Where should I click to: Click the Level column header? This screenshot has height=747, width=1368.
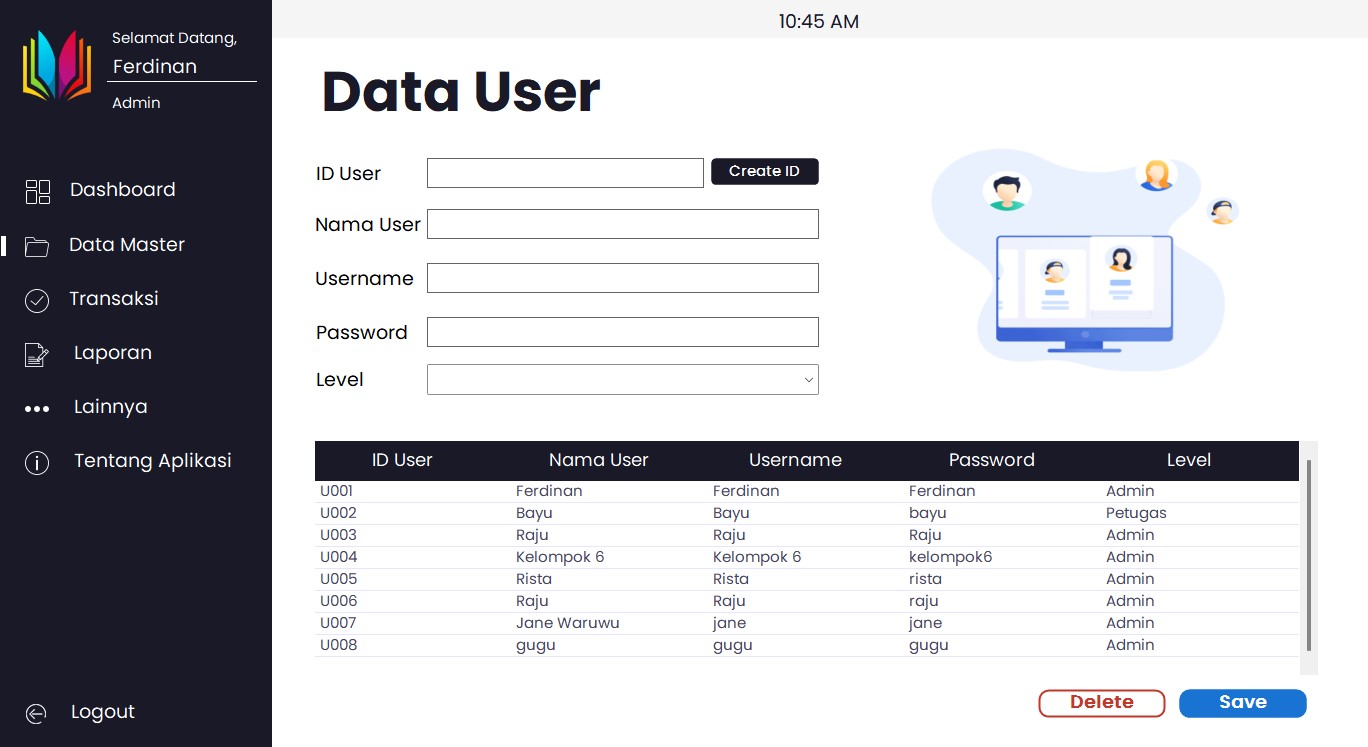[x=1189, y=460]
